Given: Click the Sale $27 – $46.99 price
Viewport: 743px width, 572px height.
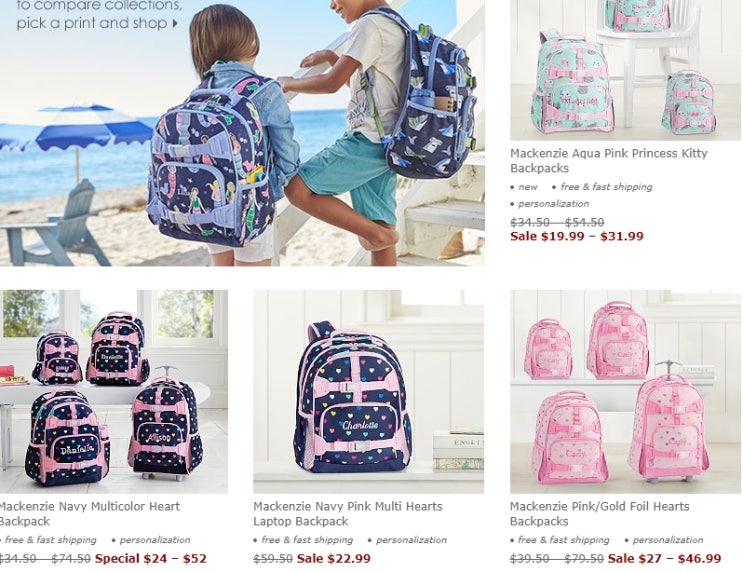Looking at the screenshot, I should [664, 558].
